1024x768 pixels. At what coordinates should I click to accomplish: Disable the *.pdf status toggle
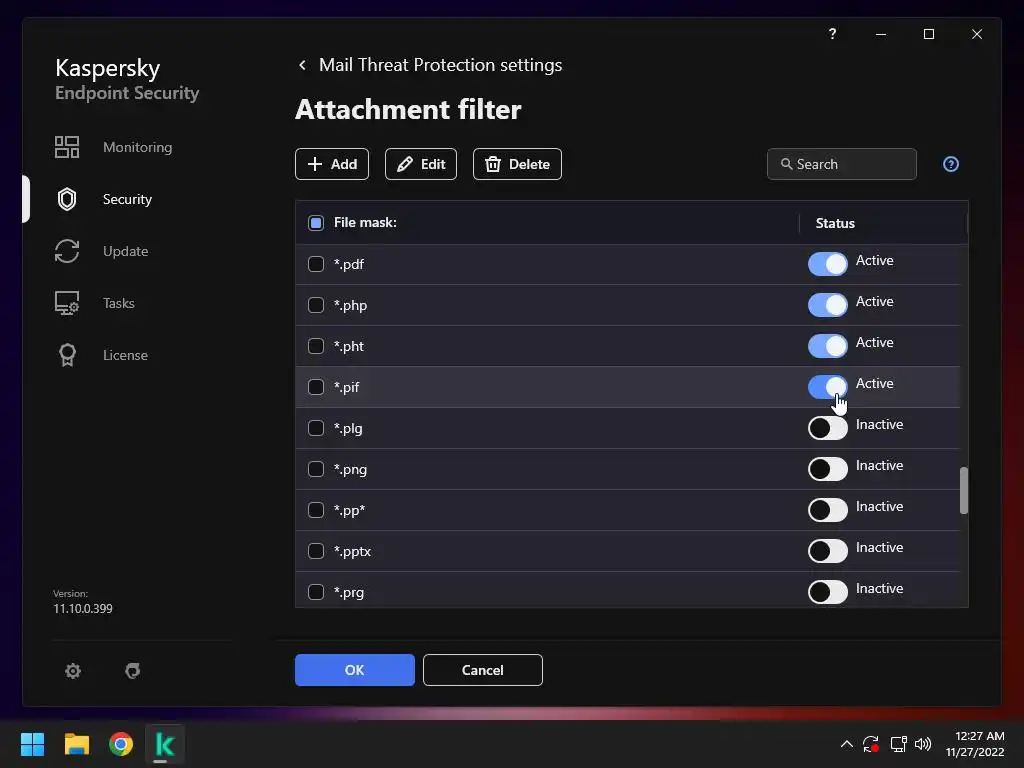(x=827, y=264)
